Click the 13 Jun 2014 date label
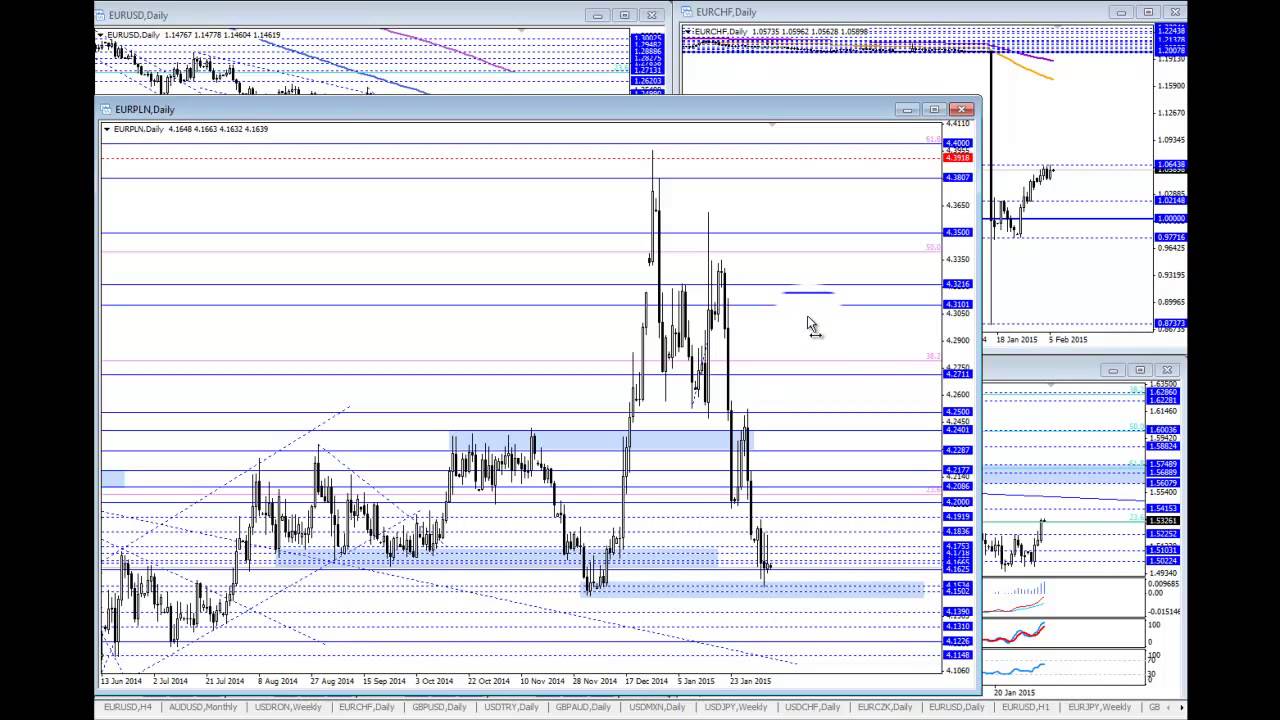The image size is (1280, 720). tap(121, 681)
